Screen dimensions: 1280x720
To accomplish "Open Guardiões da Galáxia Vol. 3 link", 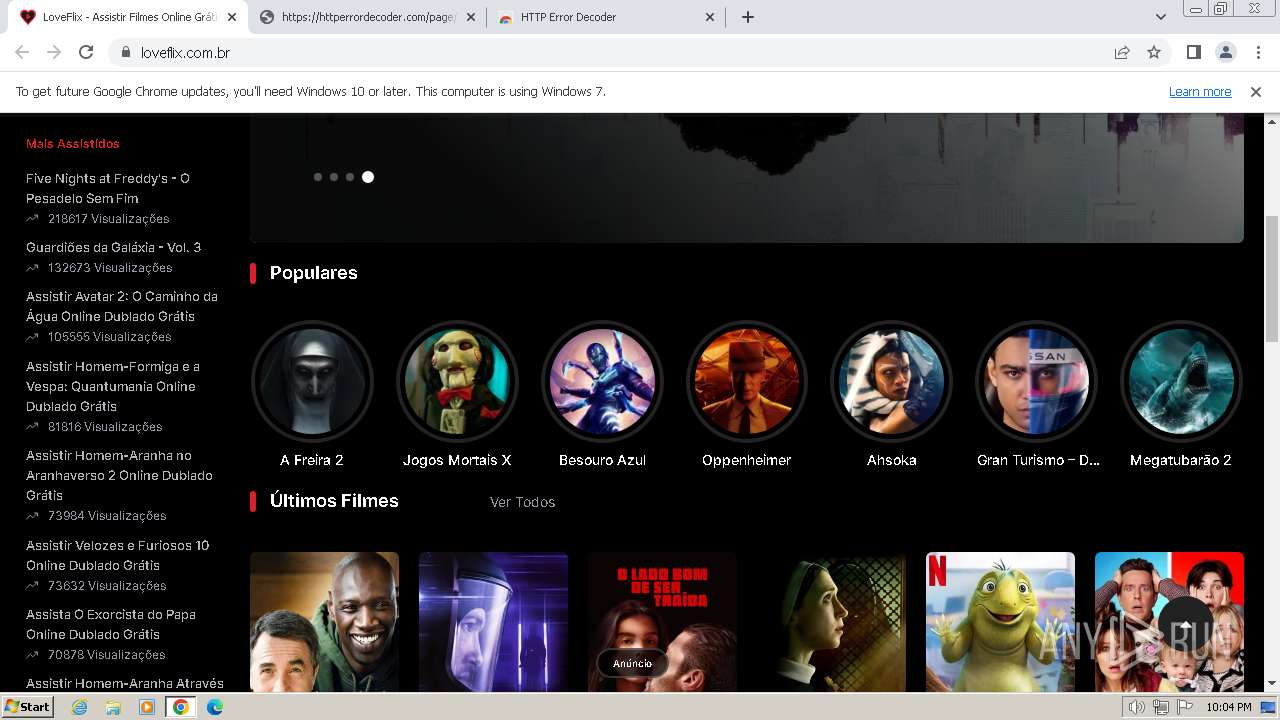I will [113, 247].
